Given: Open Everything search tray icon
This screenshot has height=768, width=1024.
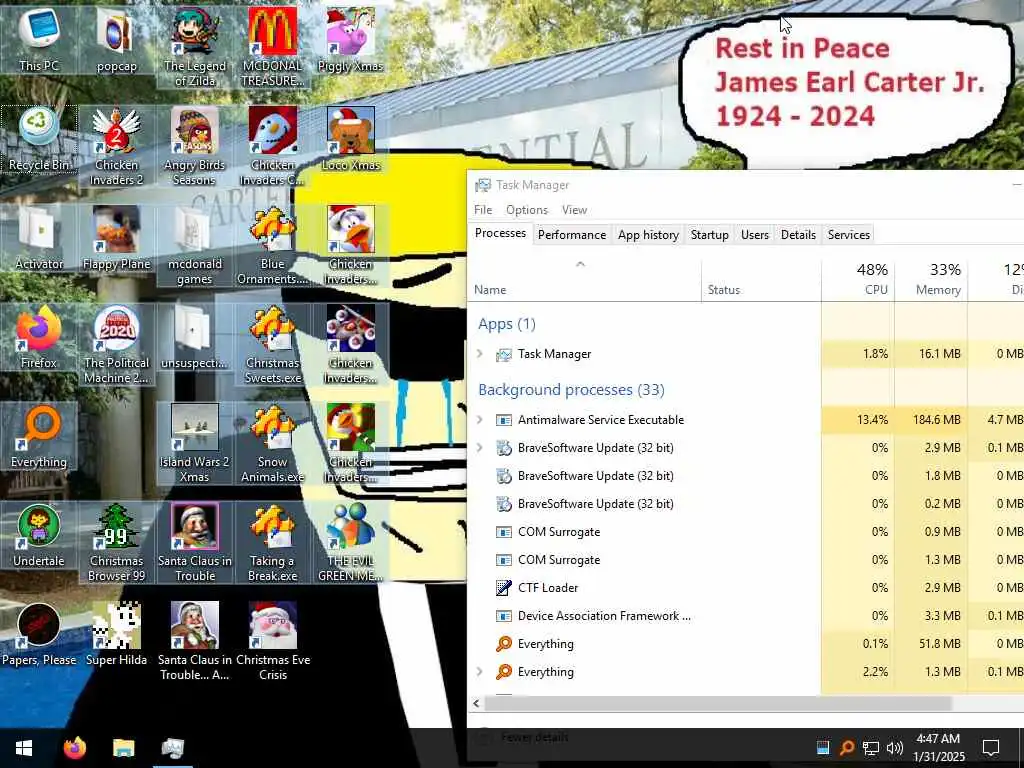Looking at the screenshot, I should pyautogui.click(x=846, y=748).
